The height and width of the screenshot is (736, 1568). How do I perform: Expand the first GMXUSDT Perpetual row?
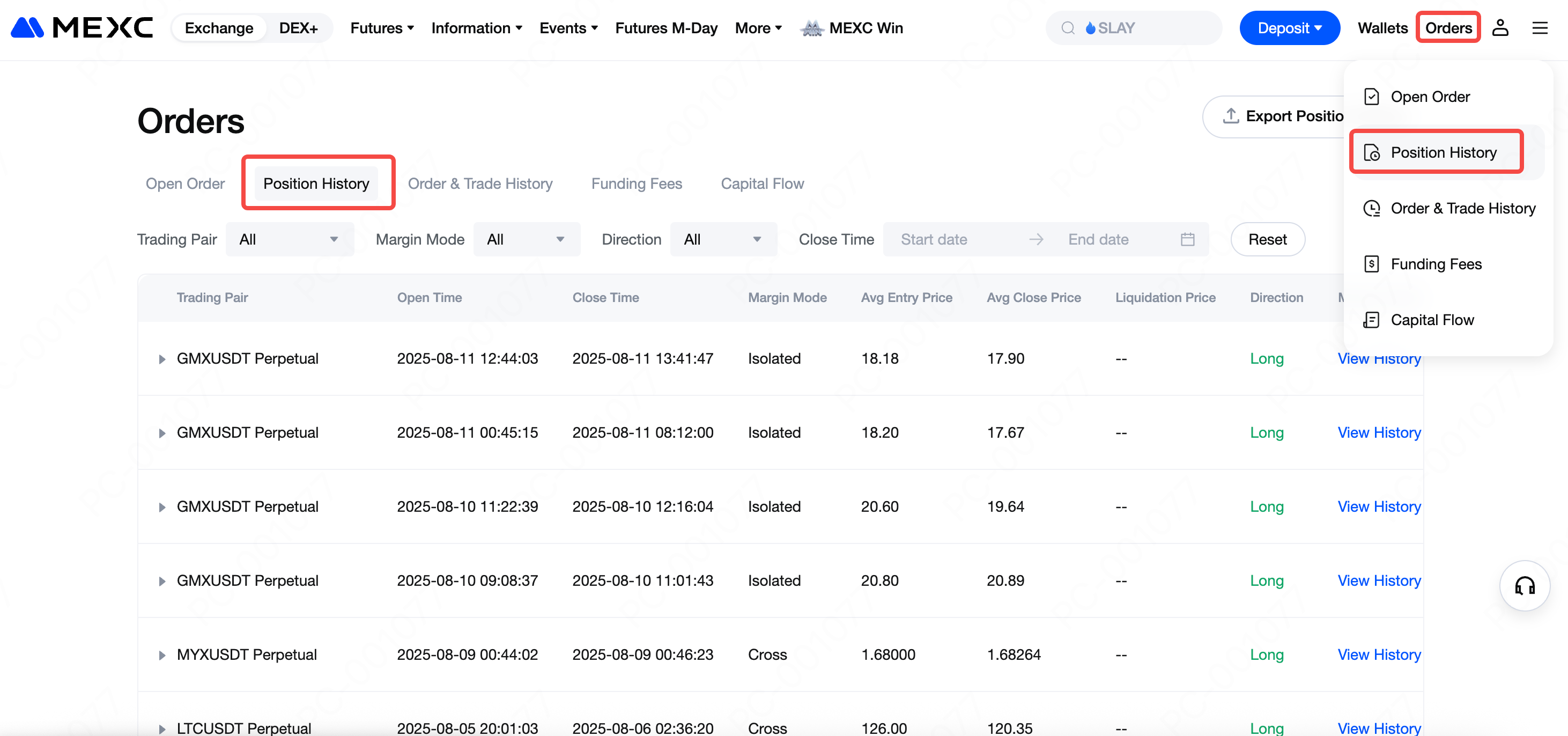coord(162,359)
